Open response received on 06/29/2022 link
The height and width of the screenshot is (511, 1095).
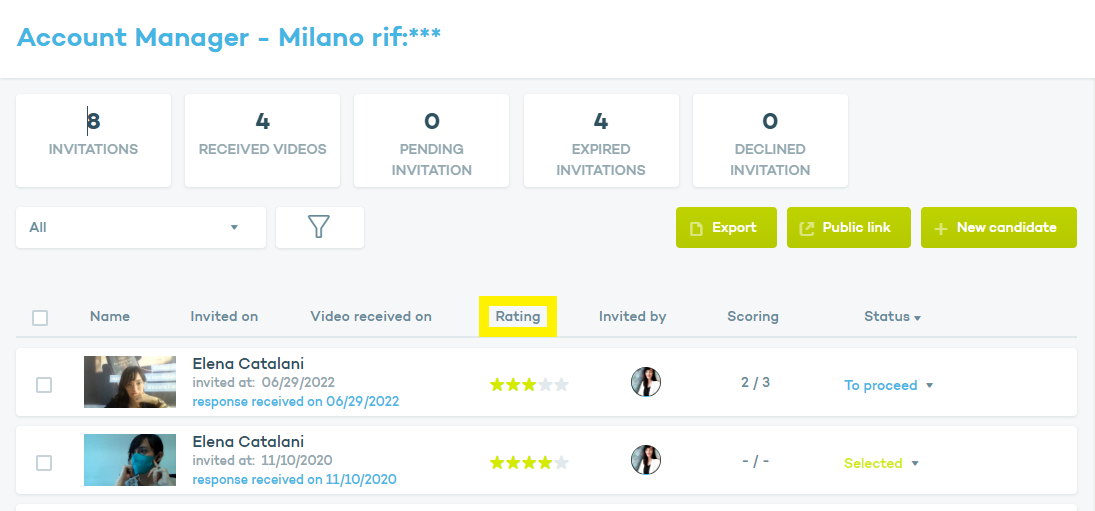[x=295, y=402]
